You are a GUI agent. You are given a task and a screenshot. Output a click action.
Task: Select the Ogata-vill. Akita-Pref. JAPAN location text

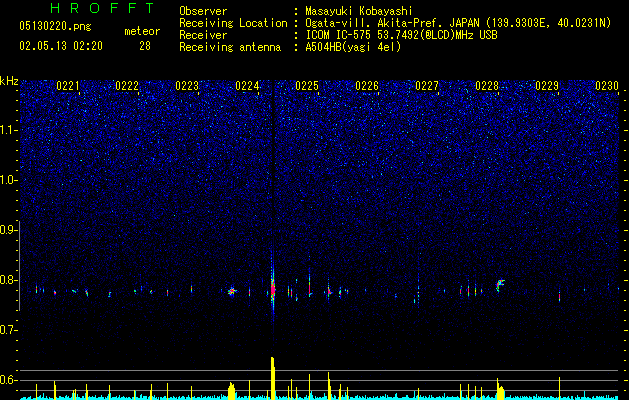point(458,23)
